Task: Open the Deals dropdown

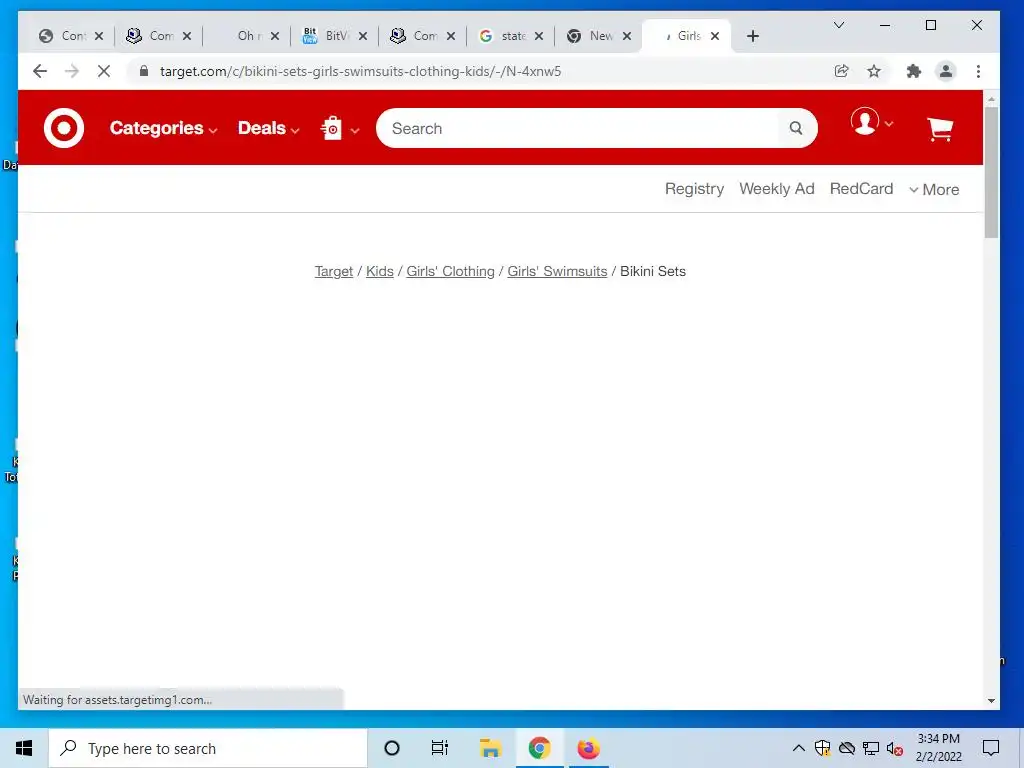Action: (268, 128)
